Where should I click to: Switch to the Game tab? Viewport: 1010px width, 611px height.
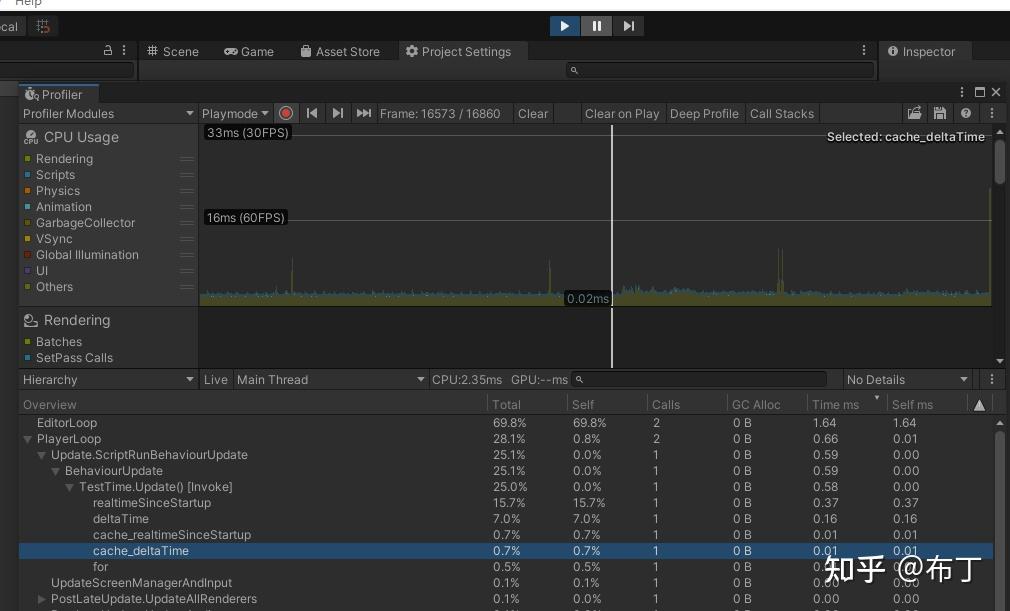pyautogui.click(x=249, y=52)
